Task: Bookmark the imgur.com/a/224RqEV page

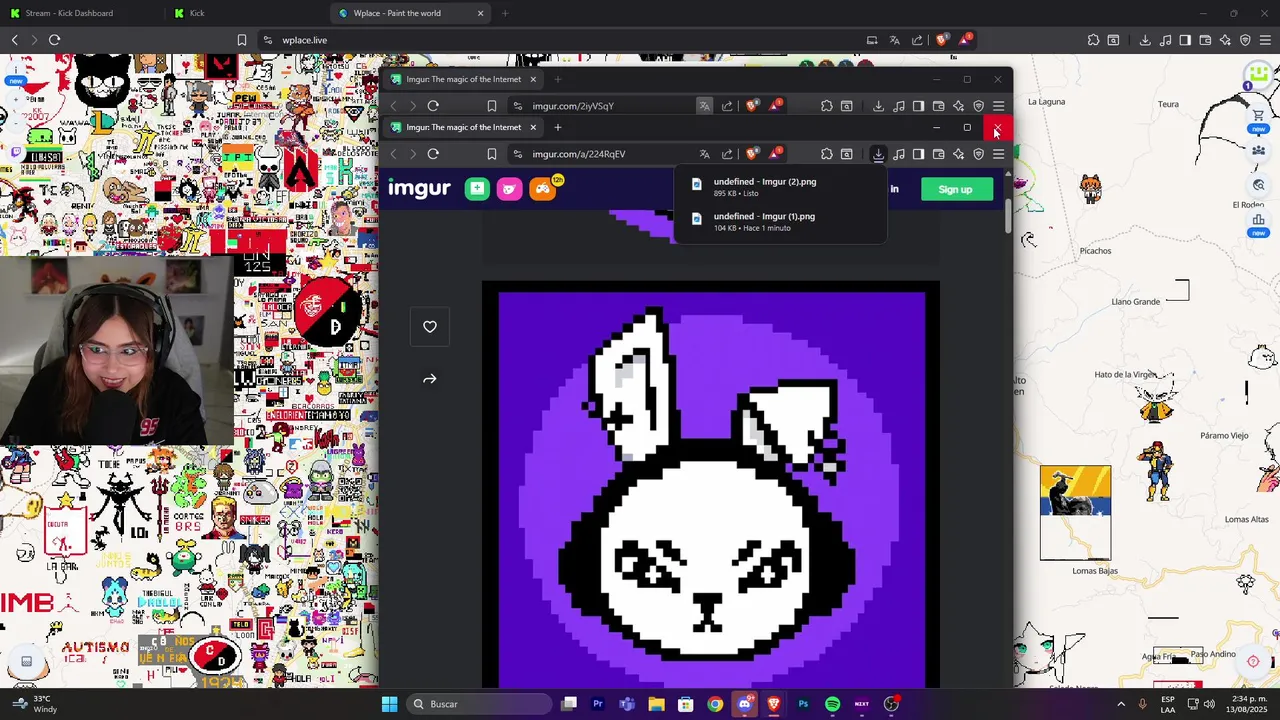Action: (492, 154)
